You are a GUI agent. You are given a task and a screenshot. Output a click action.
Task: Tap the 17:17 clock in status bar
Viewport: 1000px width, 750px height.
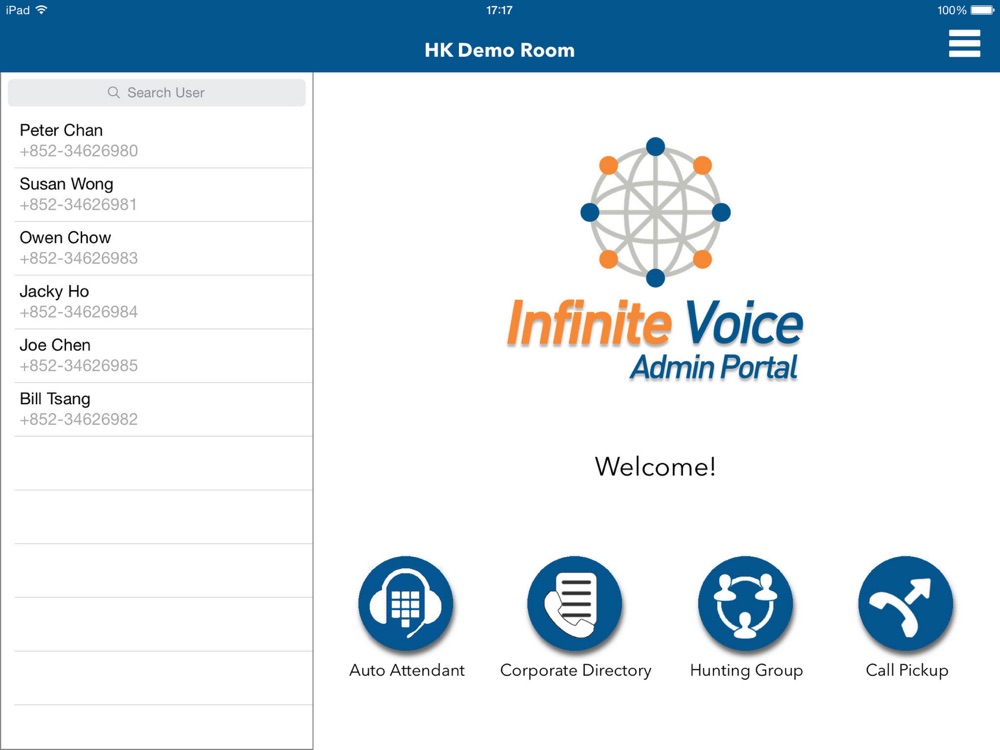point(499,10)
